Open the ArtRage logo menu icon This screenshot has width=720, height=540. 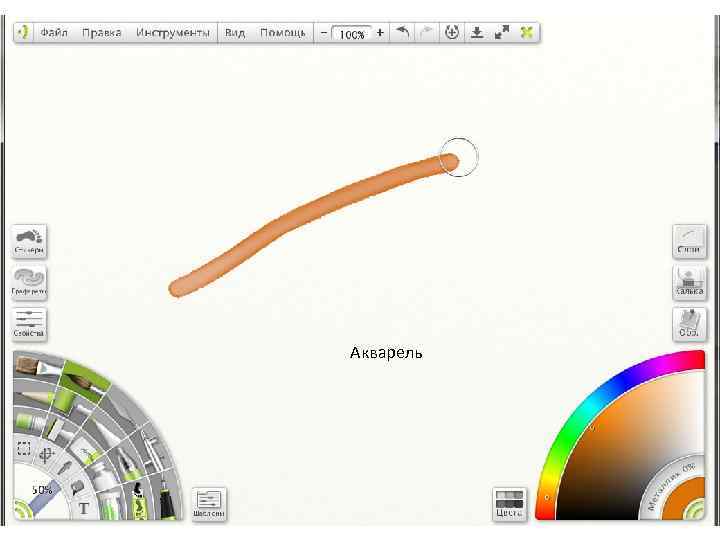tap(23, 33)
